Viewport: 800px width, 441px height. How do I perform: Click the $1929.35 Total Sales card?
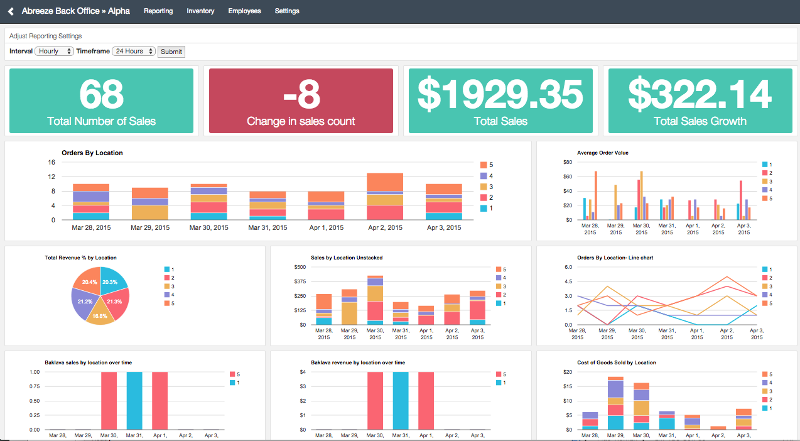[x=500, y=101]
